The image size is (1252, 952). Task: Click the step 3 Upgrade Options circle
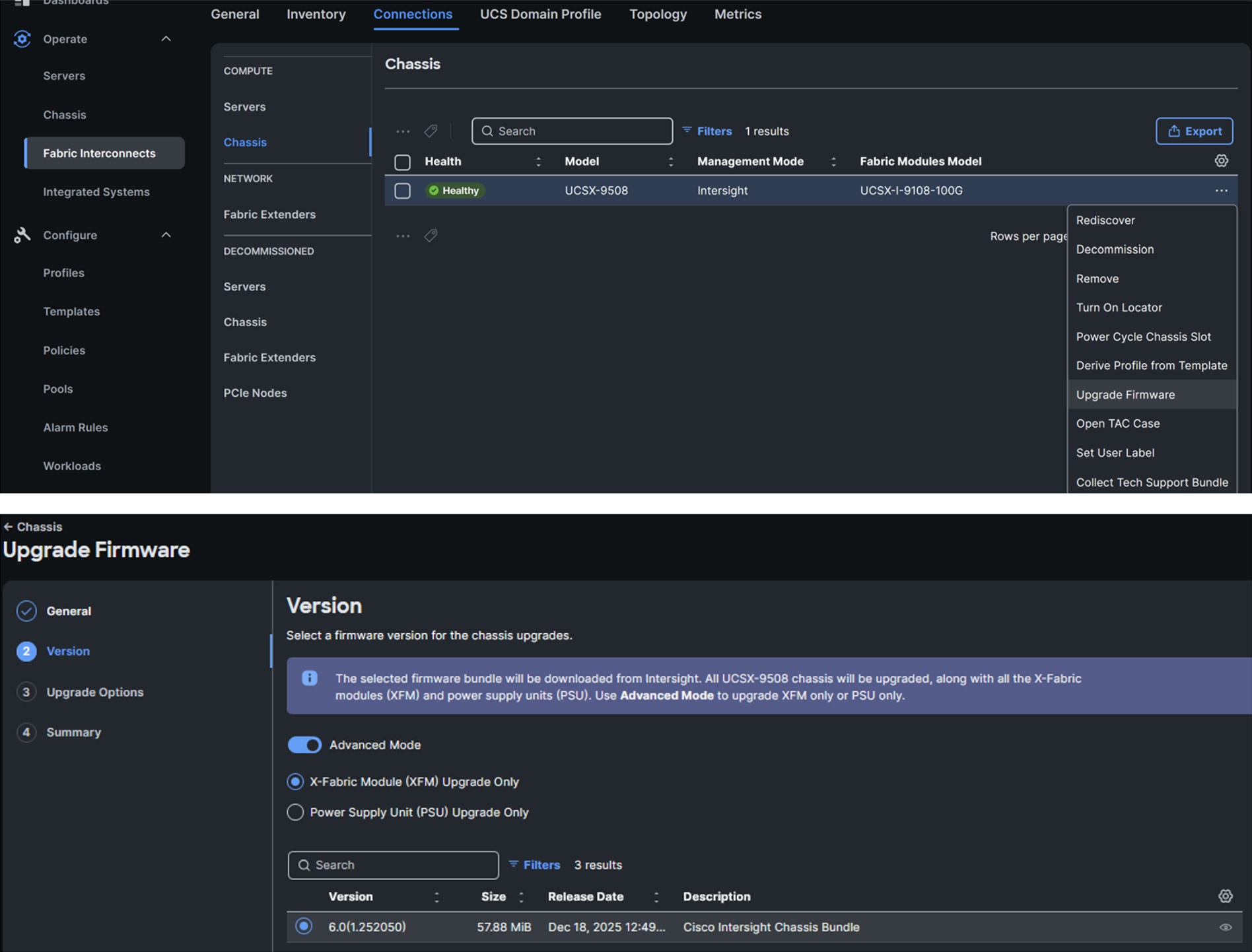point(26,692)
